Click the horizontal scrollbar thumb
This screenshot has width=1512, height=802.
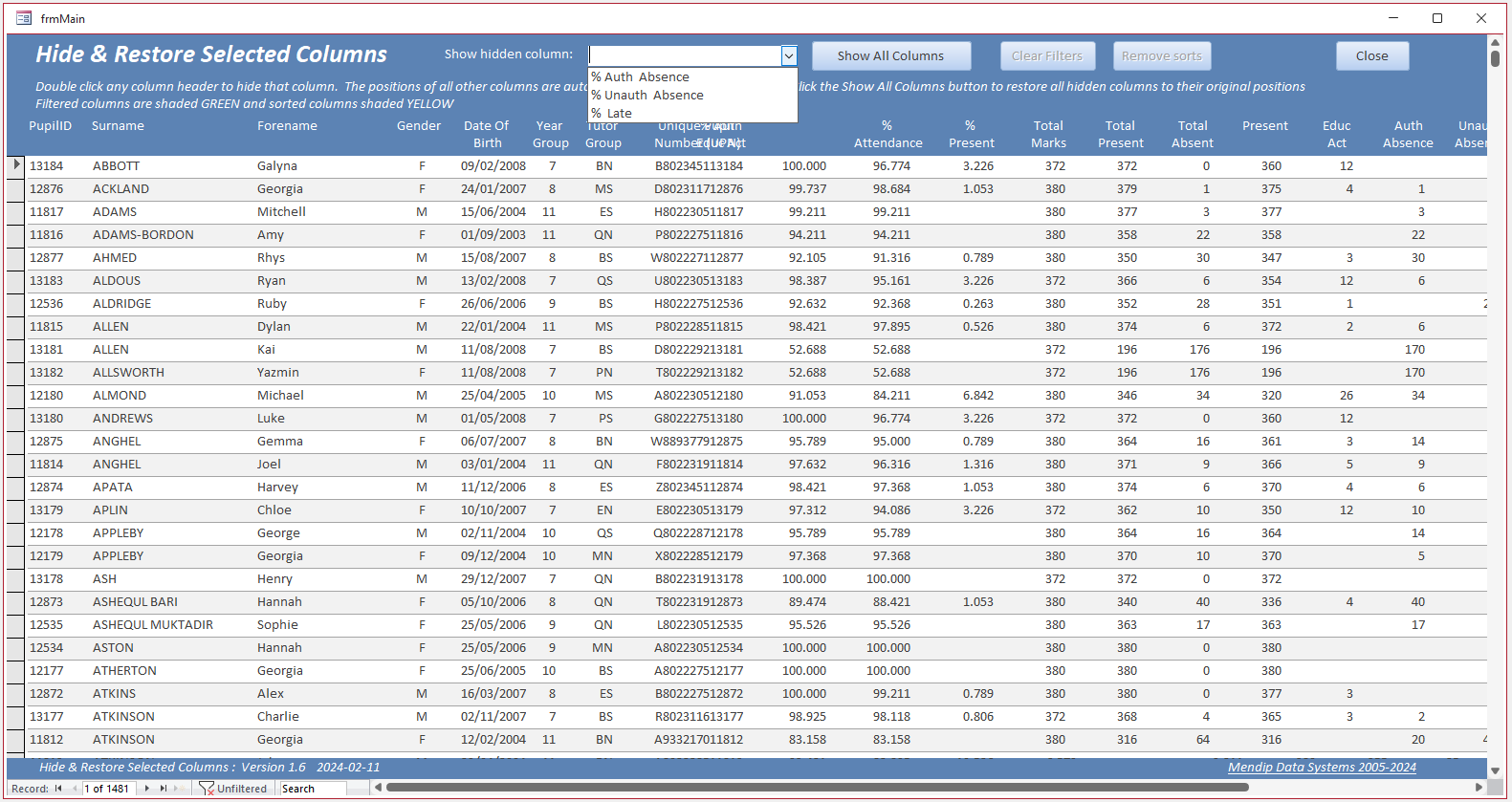click(x=817, y=788)
